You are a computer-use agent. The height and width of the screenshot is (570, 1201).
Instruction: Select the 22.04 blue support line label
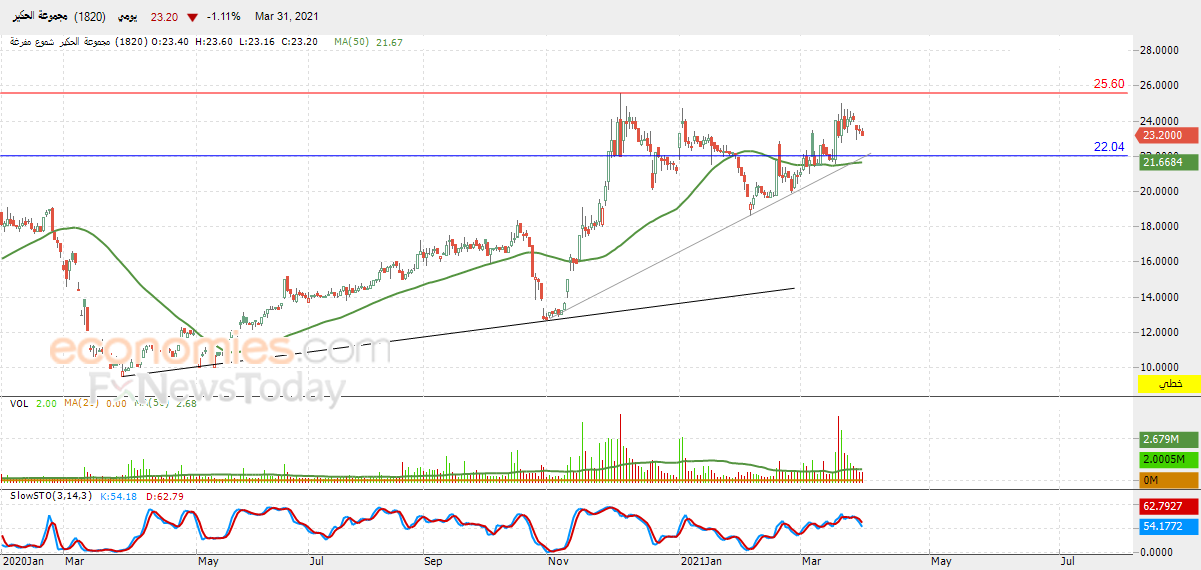(1109, 147)
